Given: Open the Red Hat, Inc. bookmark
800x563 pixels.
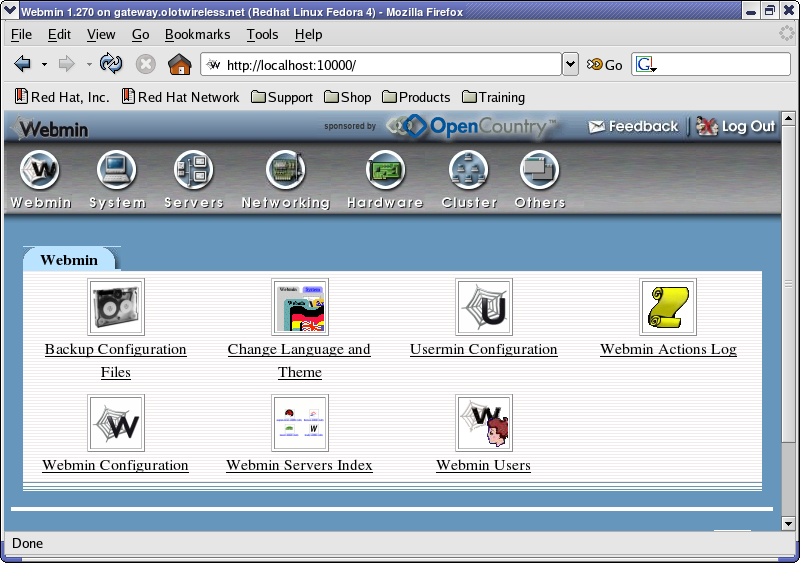Looking at the screenshot, I should [x=62, y=97].
